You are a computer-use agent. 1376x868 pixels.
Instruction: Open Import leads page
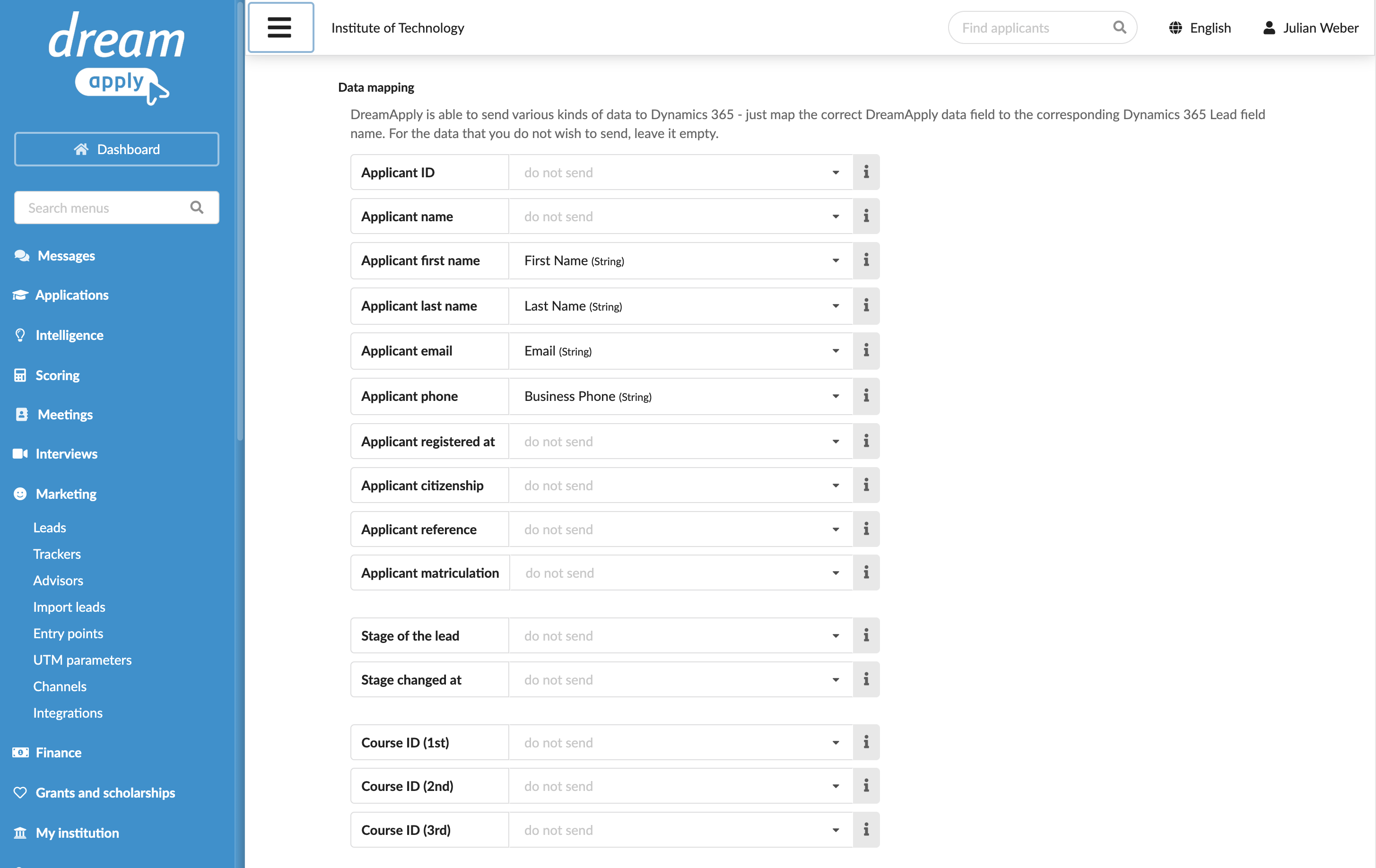[69, 607]
